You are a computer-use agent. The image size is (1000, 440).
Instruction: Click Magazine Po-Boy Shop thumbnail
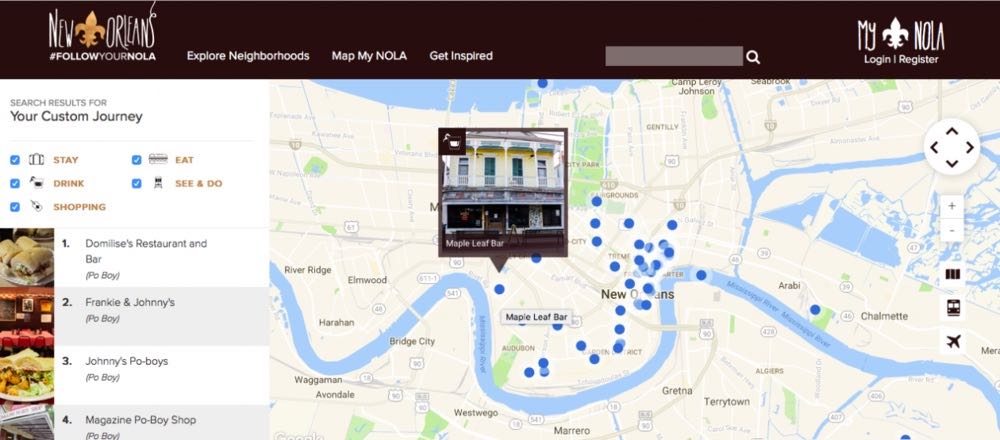coord(27,423)
